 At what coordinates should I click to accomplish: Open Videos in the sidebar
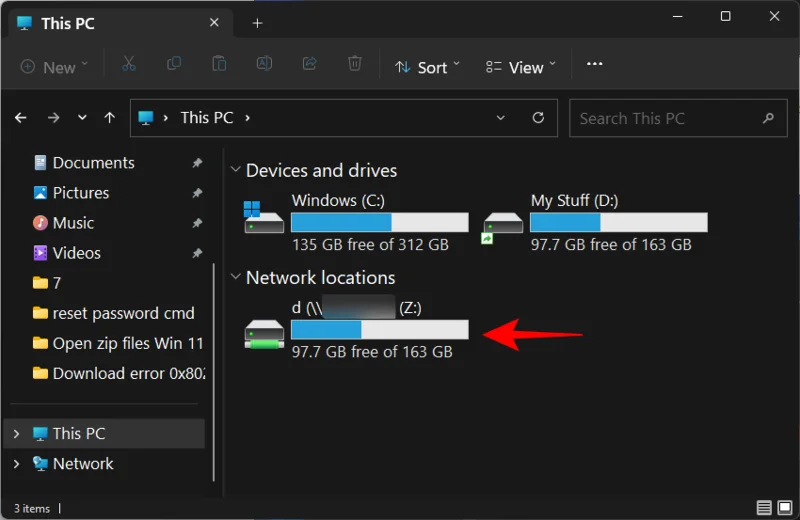[67, 253]
